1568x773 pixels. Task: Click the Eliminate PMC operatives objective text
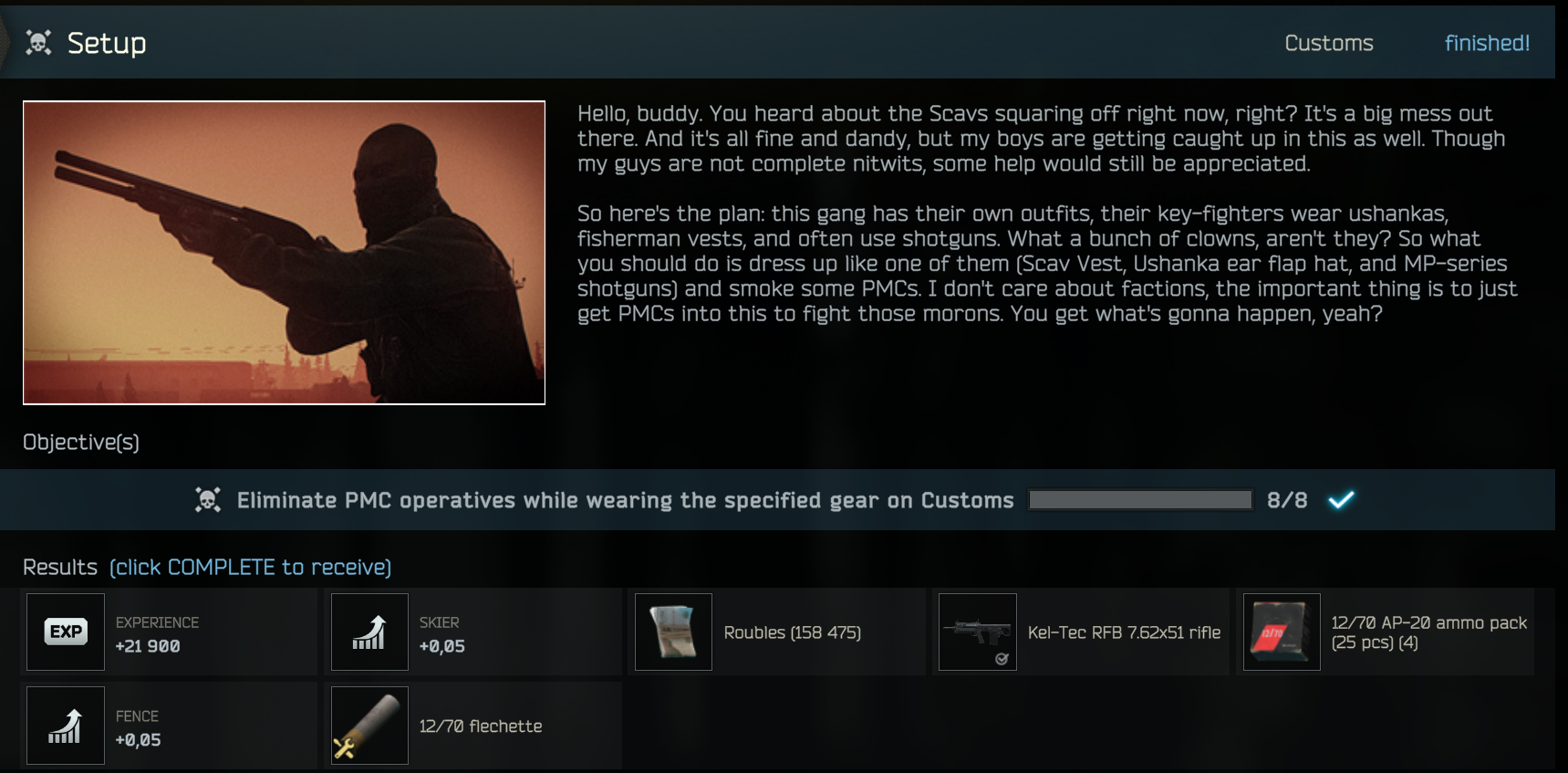coord(625,500)
